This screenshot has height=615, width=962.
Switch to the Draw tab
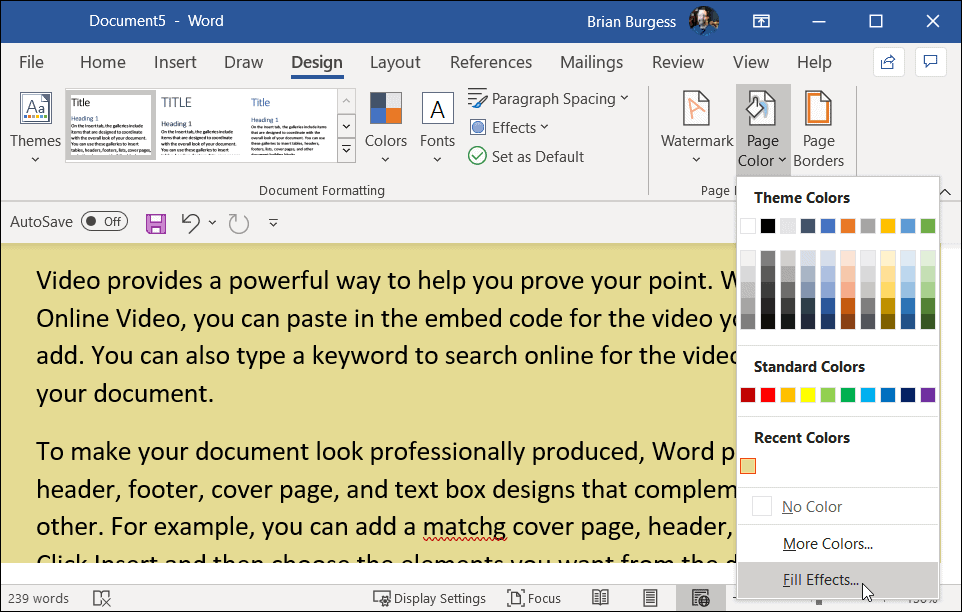click(244, 62)
